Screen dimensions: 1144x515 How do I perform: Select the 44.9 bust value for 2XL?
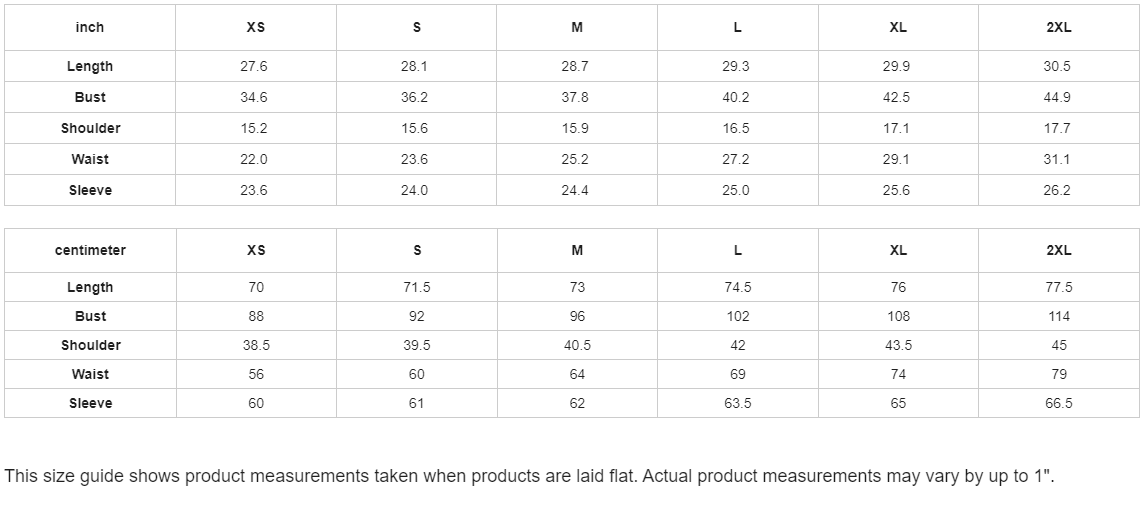[x=1056, y=98]
